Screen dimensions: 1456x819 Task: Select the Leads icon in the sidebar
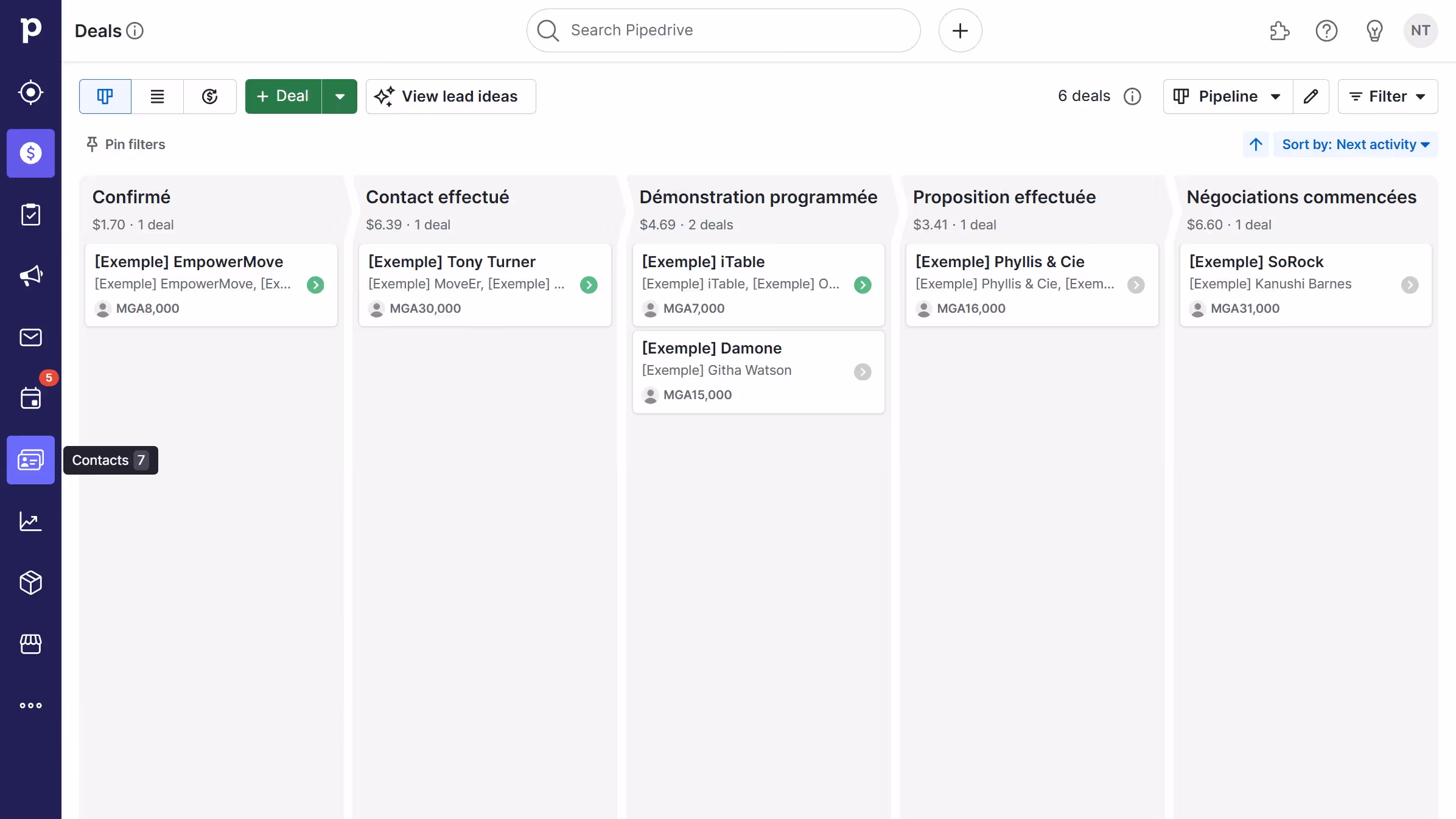click(x=30, y=92)
